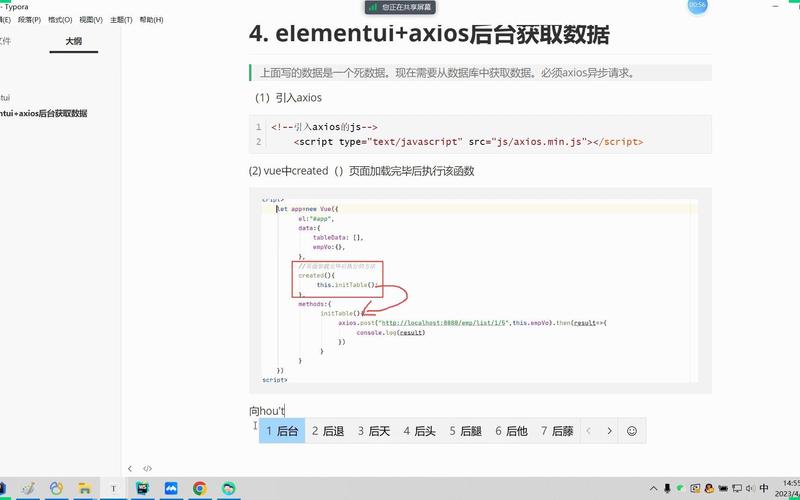
Task: Choose IME candidate 3 后天
Action: coord(374,431)
